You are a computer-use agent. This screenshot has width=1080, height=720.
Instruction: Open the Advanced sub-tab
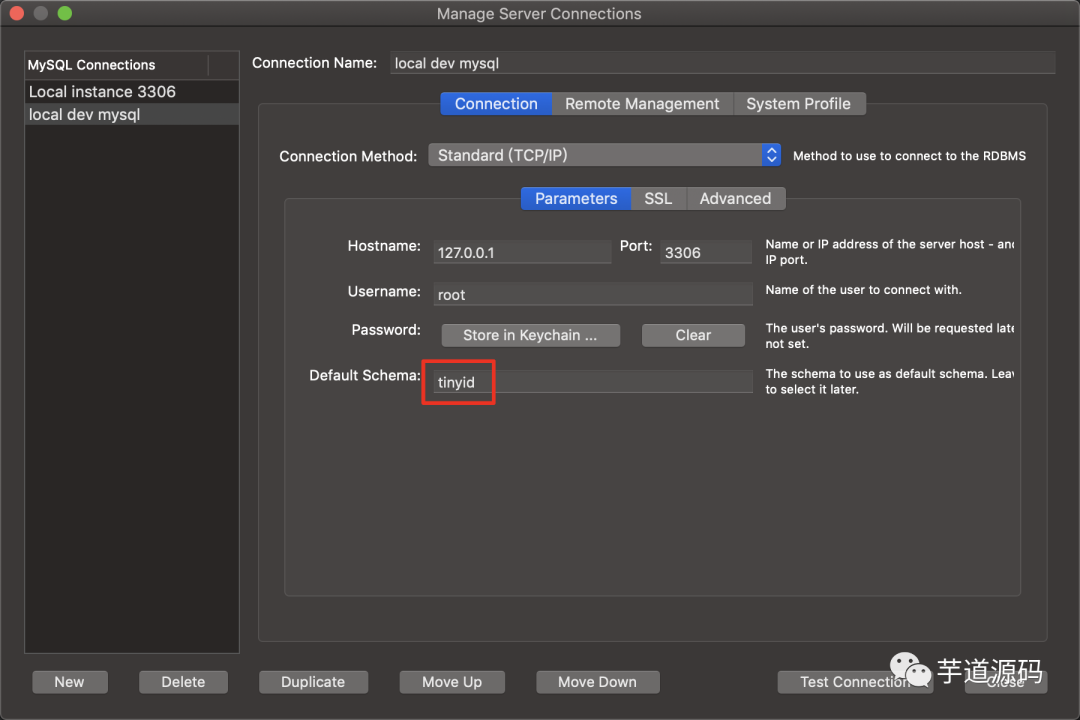[735, 198]
